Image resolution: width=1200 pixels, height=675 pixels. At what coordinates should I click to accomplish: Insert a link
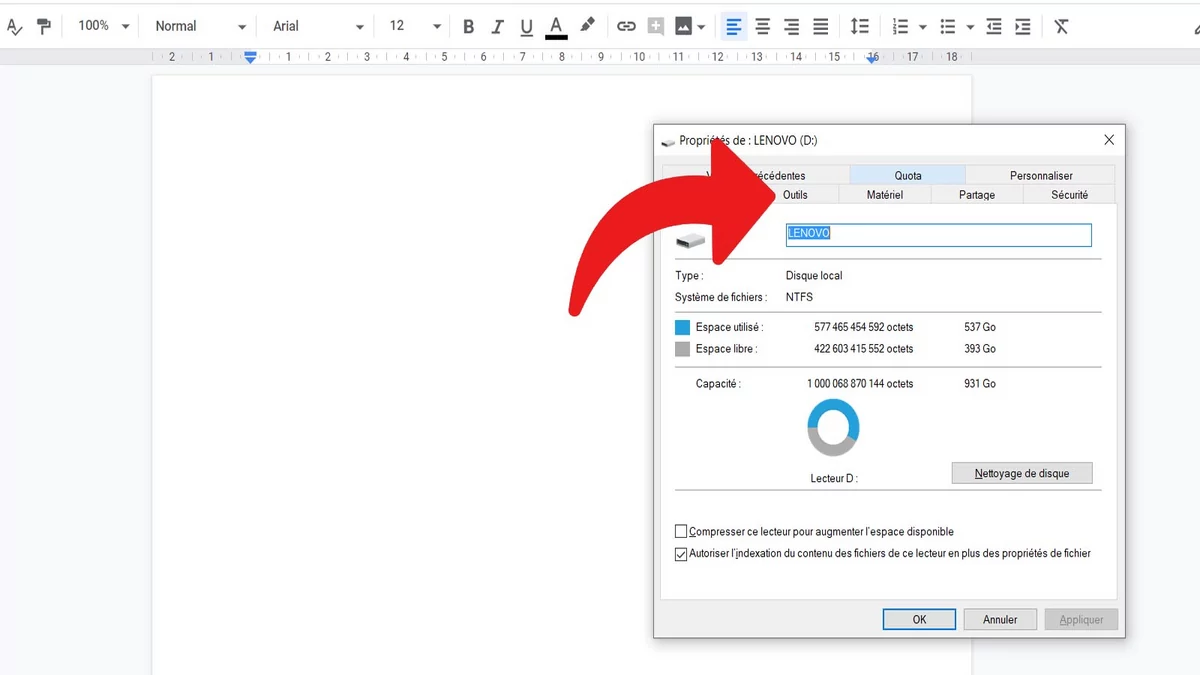pos(627,26)
